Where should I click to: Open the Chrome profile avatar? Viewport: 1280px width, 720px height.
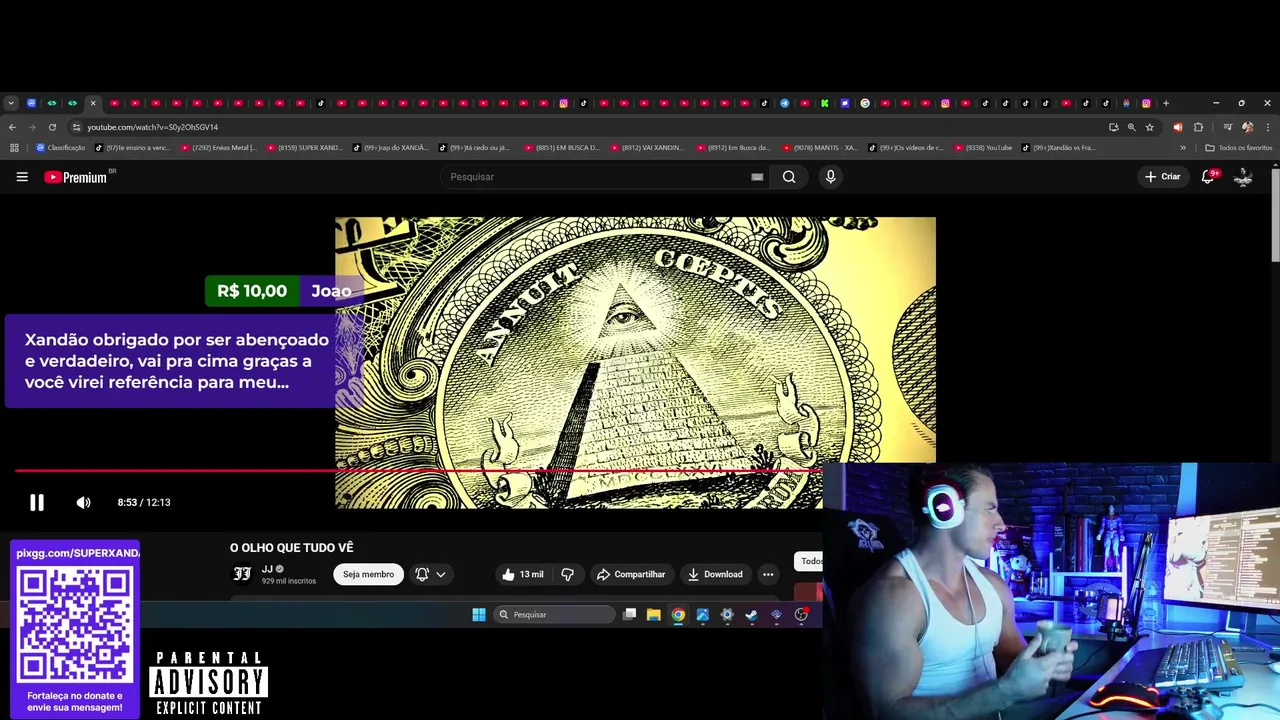click(1247, 127)
